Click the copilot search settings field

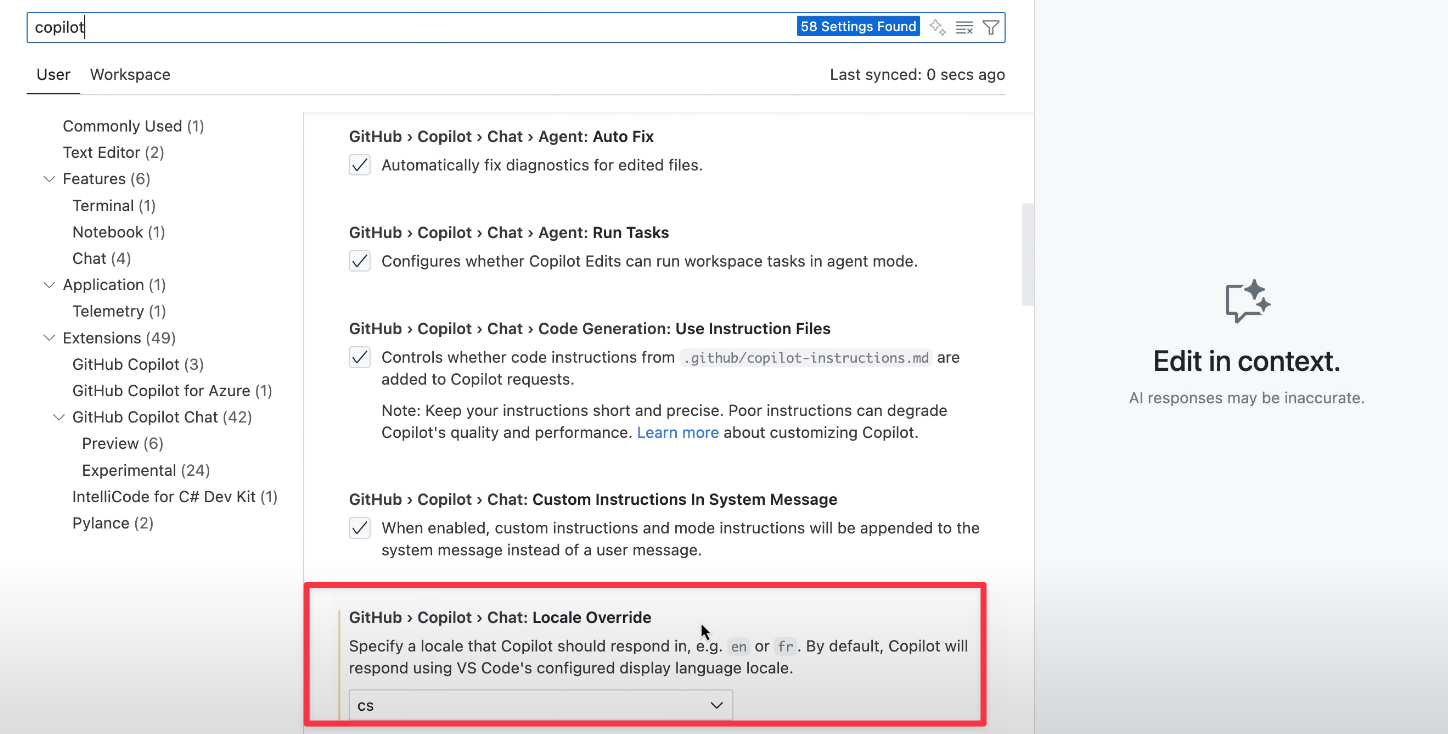(x=400, y=27)
